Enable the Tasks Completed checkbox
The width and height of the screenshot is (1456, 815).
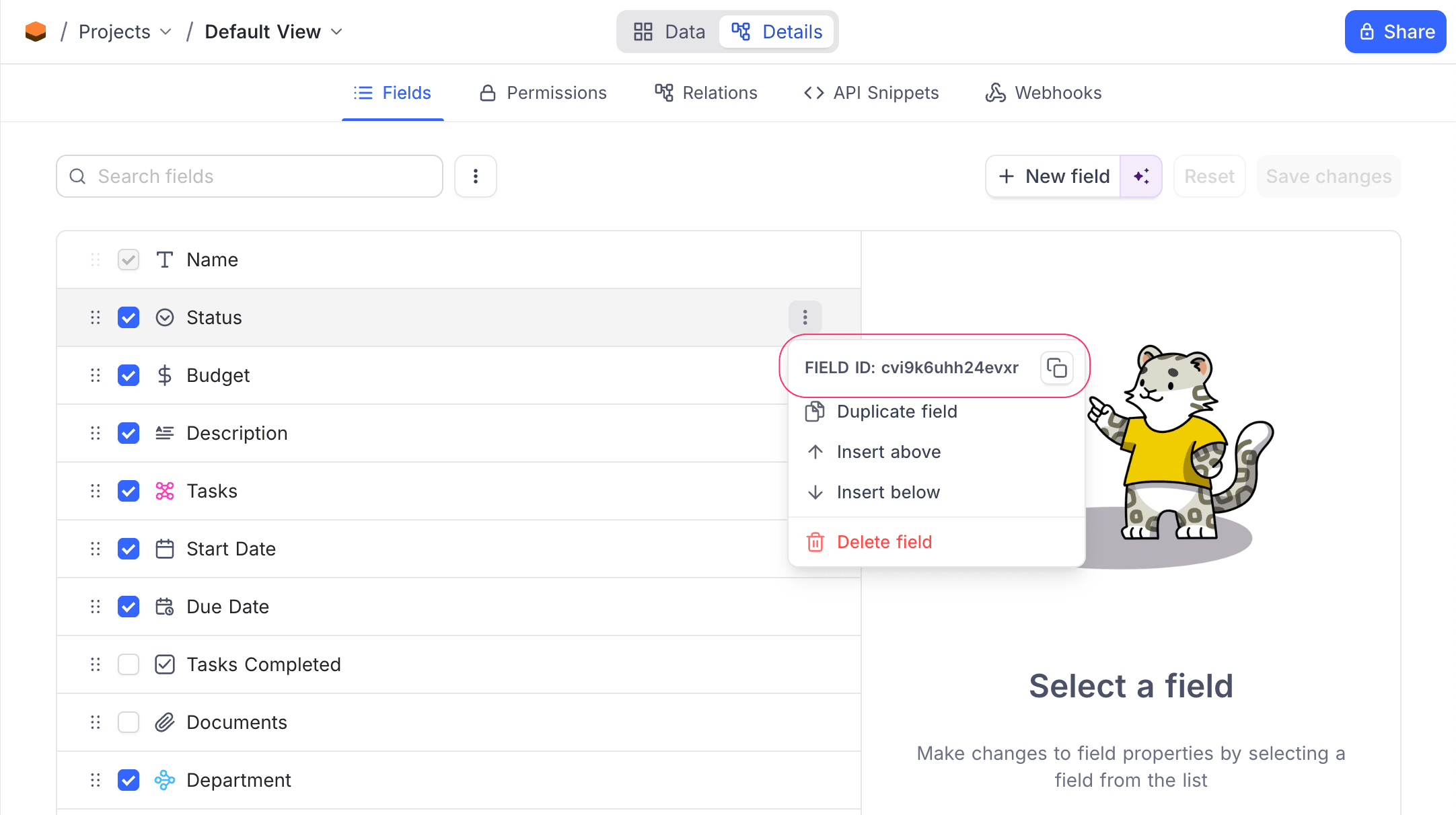tap(129, 664)
